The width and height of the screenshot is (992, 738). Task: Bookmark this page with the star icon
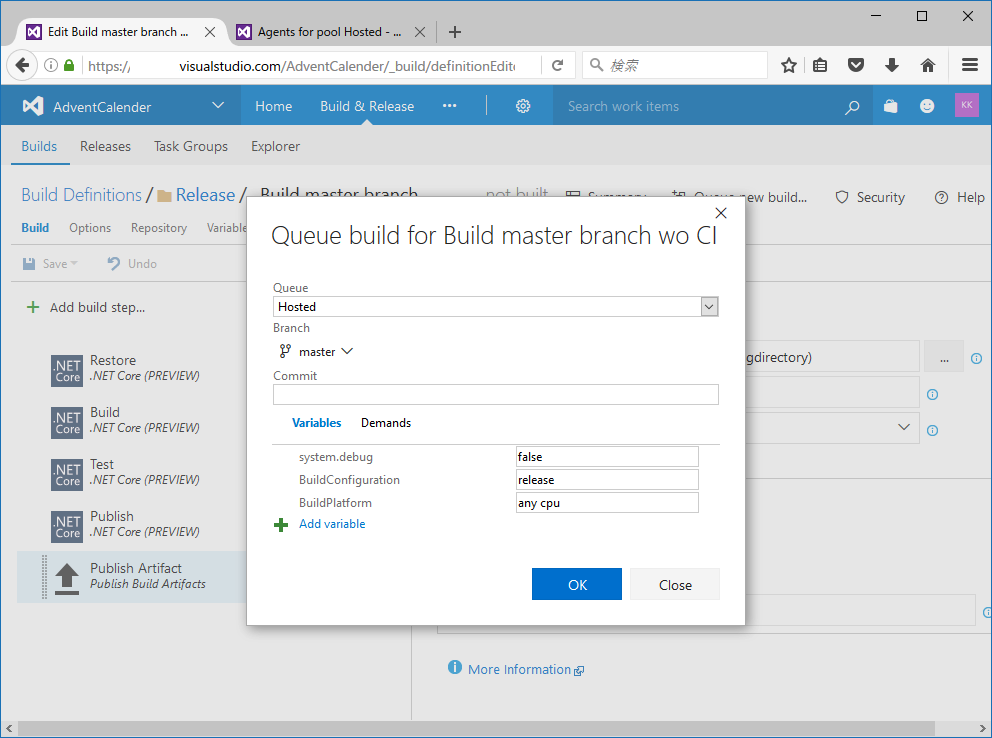coord(788,65)
